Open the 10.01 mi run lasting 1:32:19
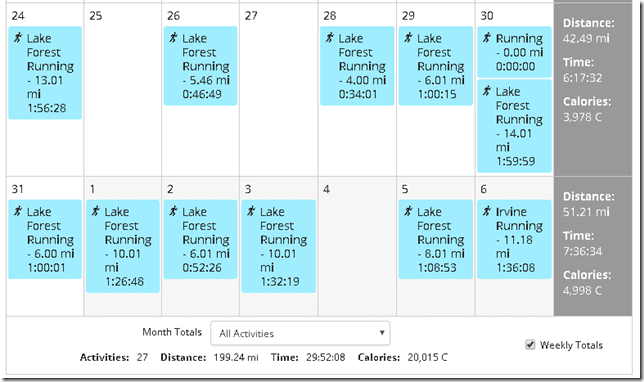The height and width of the screenshot is (382, 644). tap(278, 246)
